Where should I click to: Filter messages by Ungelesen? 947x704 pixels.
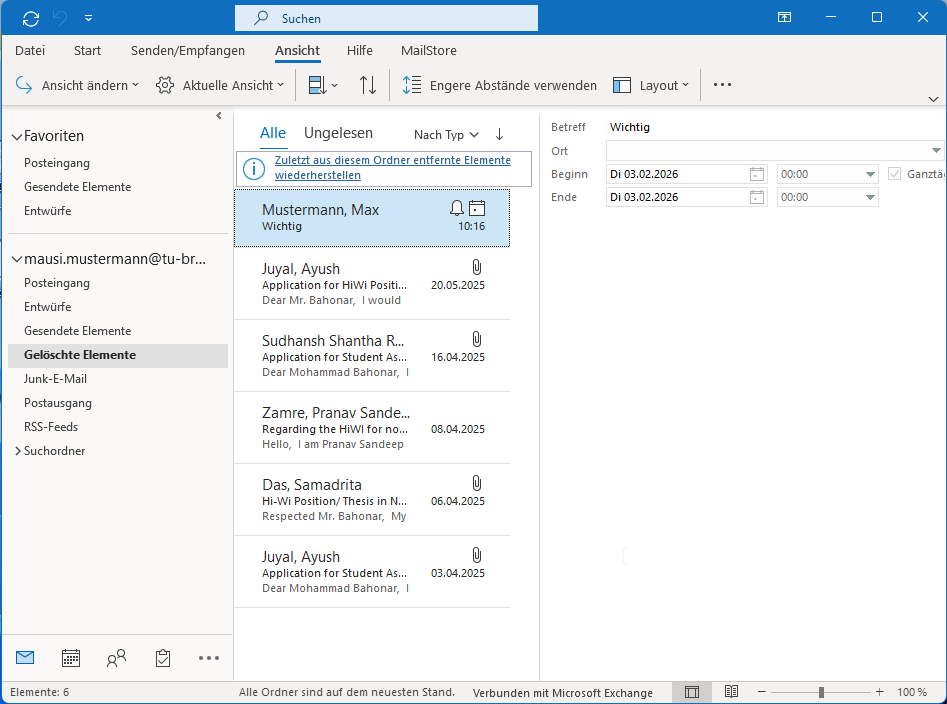338,133
